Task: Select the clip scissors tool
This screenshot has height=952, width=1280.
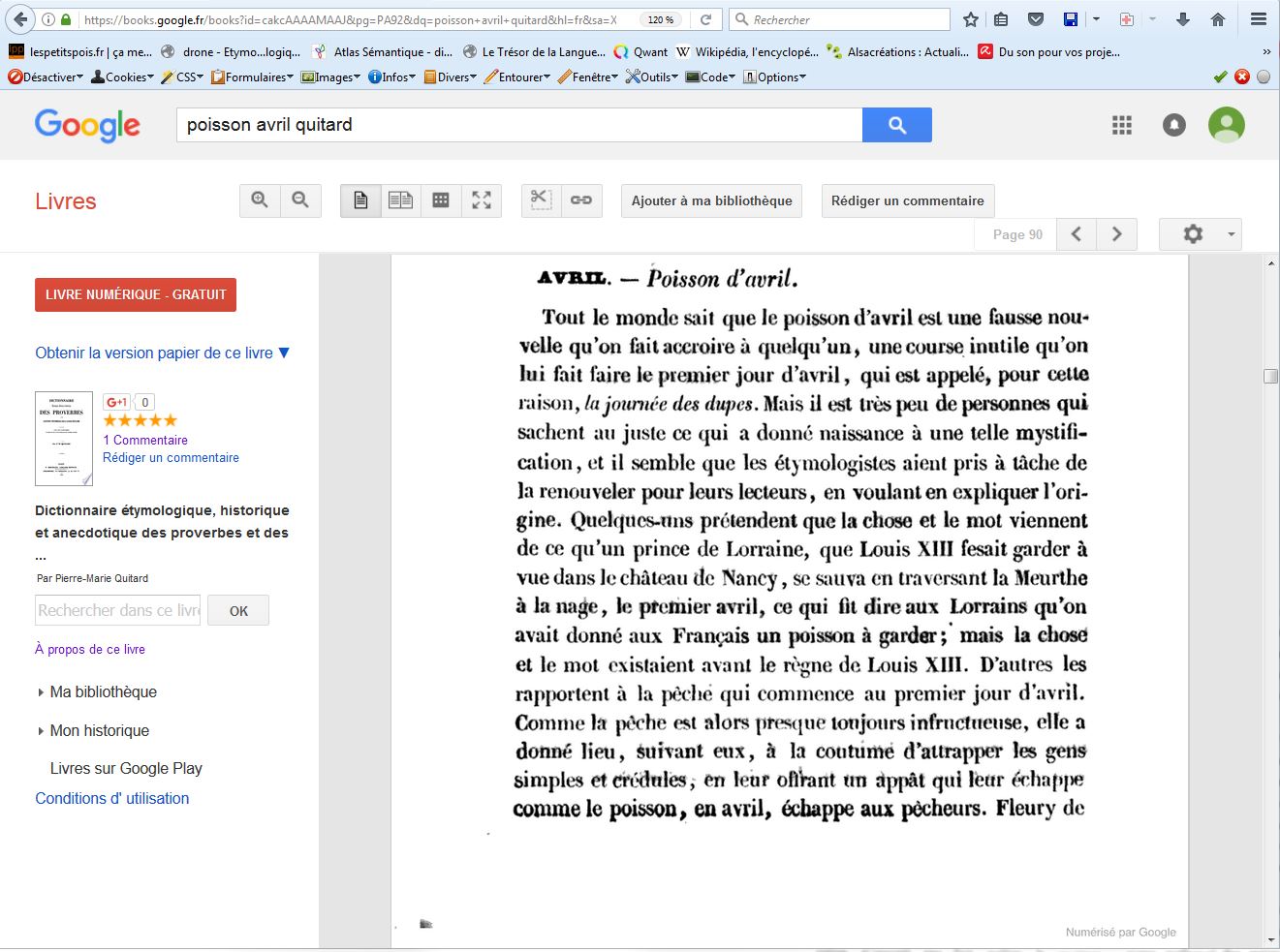Action: [541, 200]
